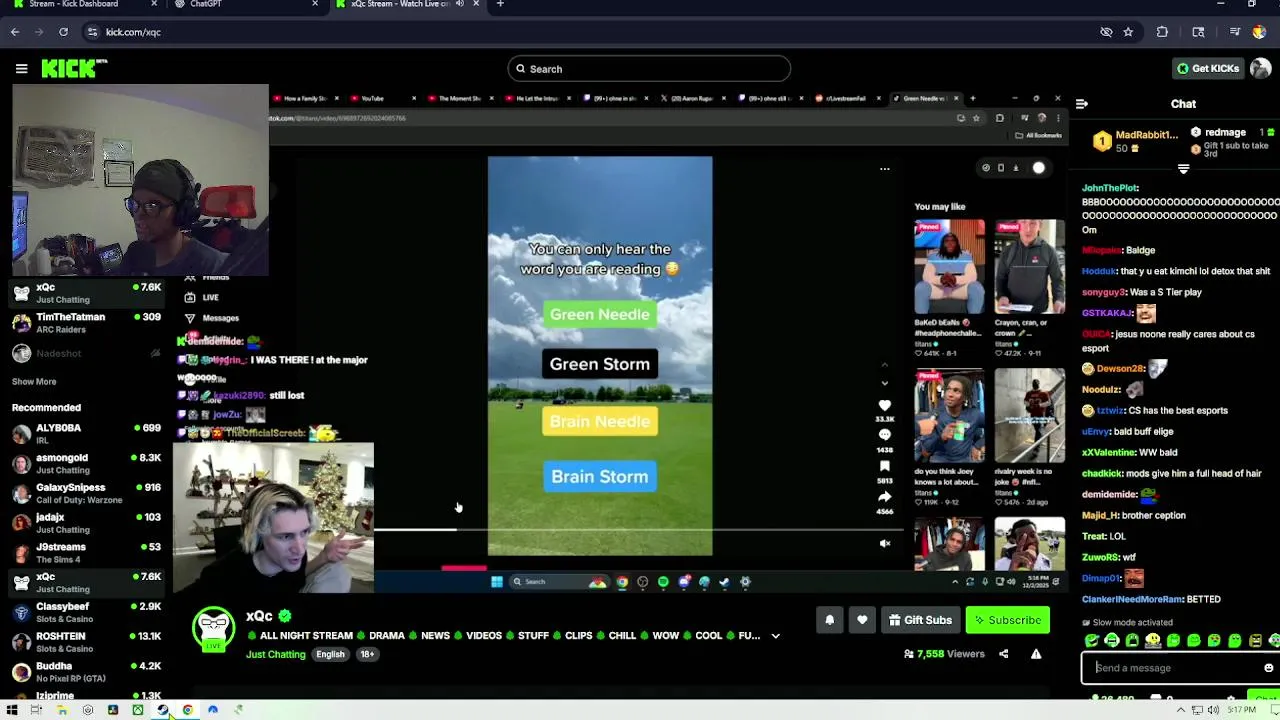Open the taskbar clock showing 5:17 PM
Viewport: 1280px width, 720px height.
1241,710
